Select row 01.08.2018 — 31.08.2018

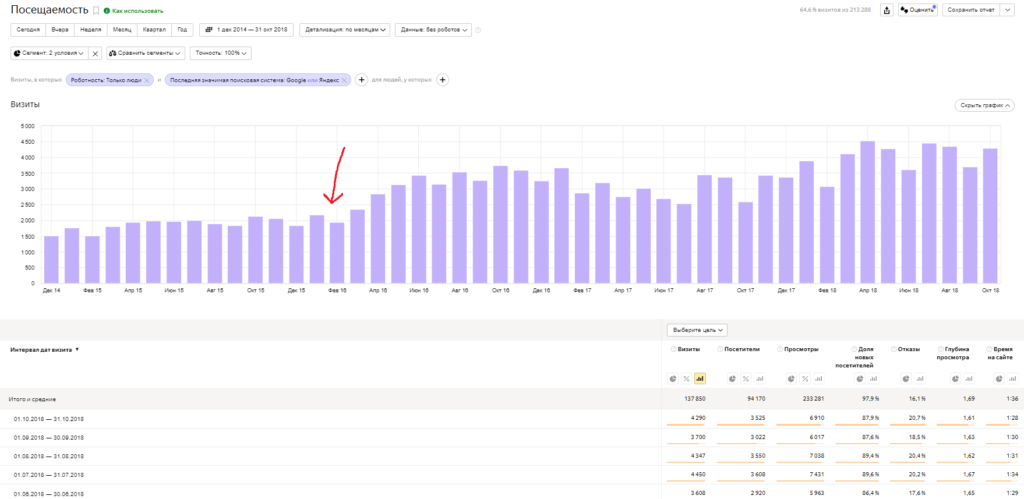[x=512, y=456]
